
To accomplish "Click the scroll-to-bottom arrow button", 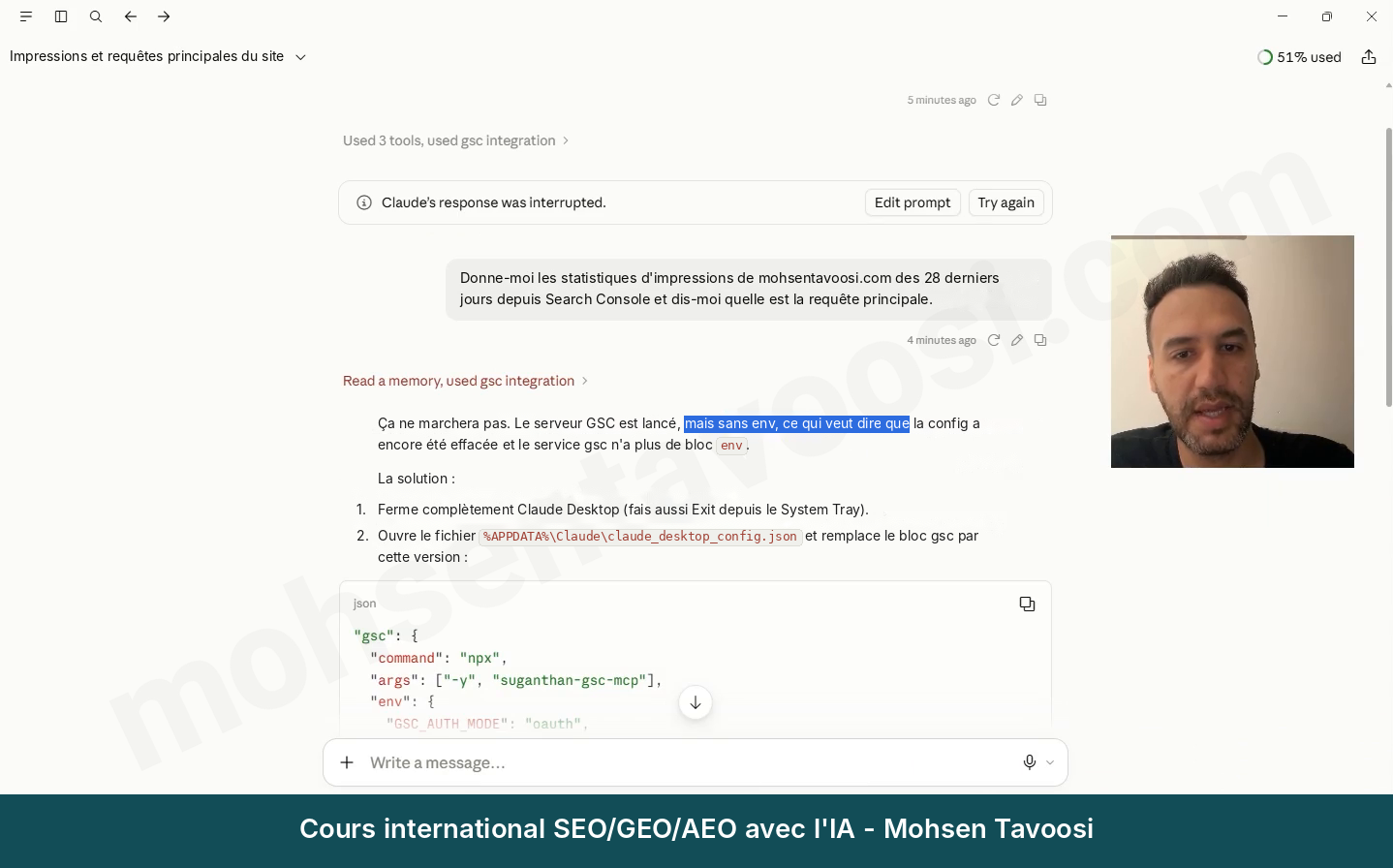I will pyautogui.click(x=696, y=702).
